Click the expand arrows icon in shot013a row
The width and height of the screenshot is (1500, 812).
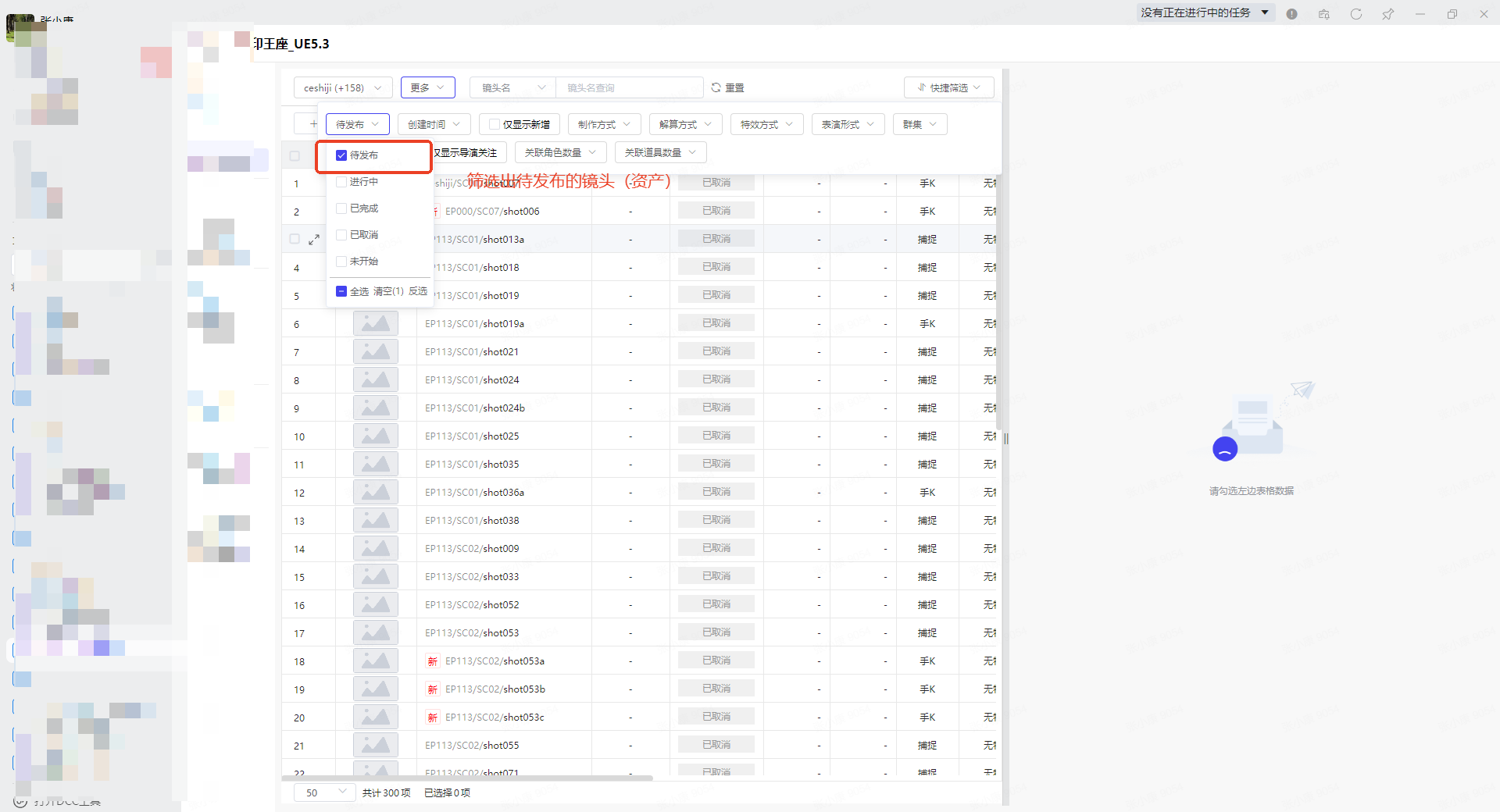(x=314, y=240)
